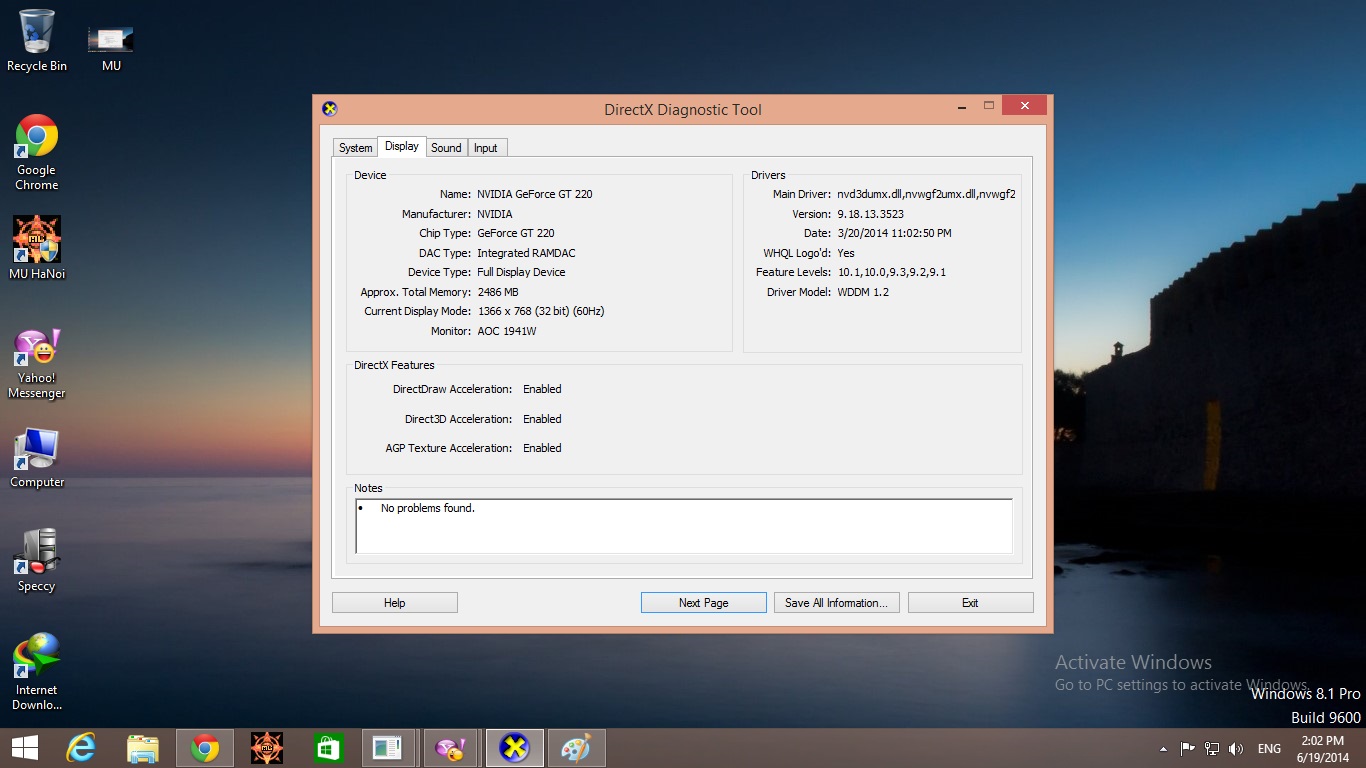Show hidden tray icons arrow

tap(1163, 748)
